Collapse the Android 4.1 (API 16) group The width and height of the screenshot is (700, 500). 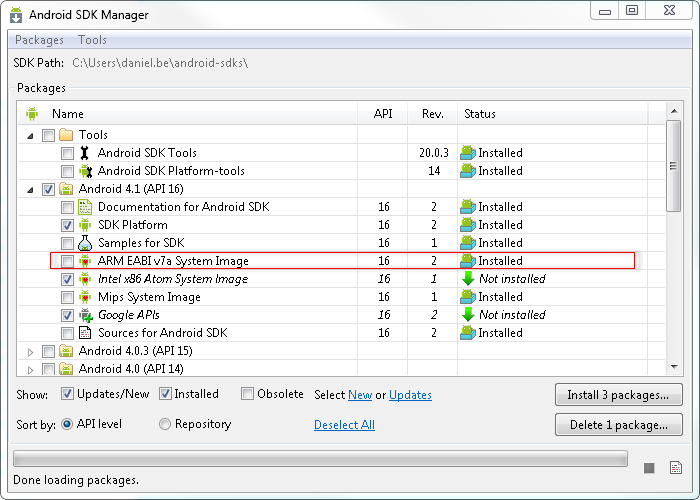pyautogui.click(x=30, y=190)
